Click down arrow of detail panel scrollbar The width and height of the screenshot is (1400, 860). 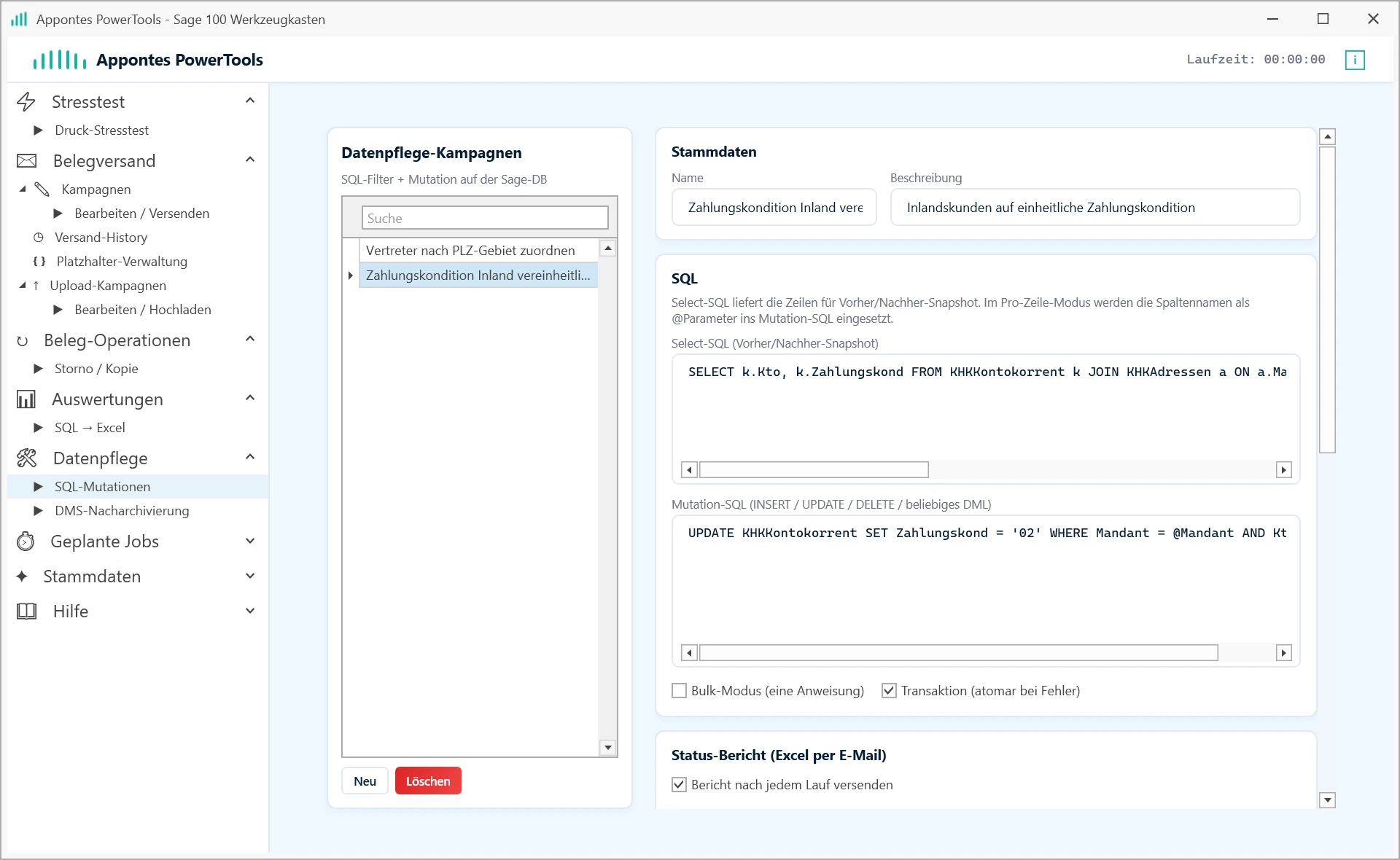coord(1327,800)
